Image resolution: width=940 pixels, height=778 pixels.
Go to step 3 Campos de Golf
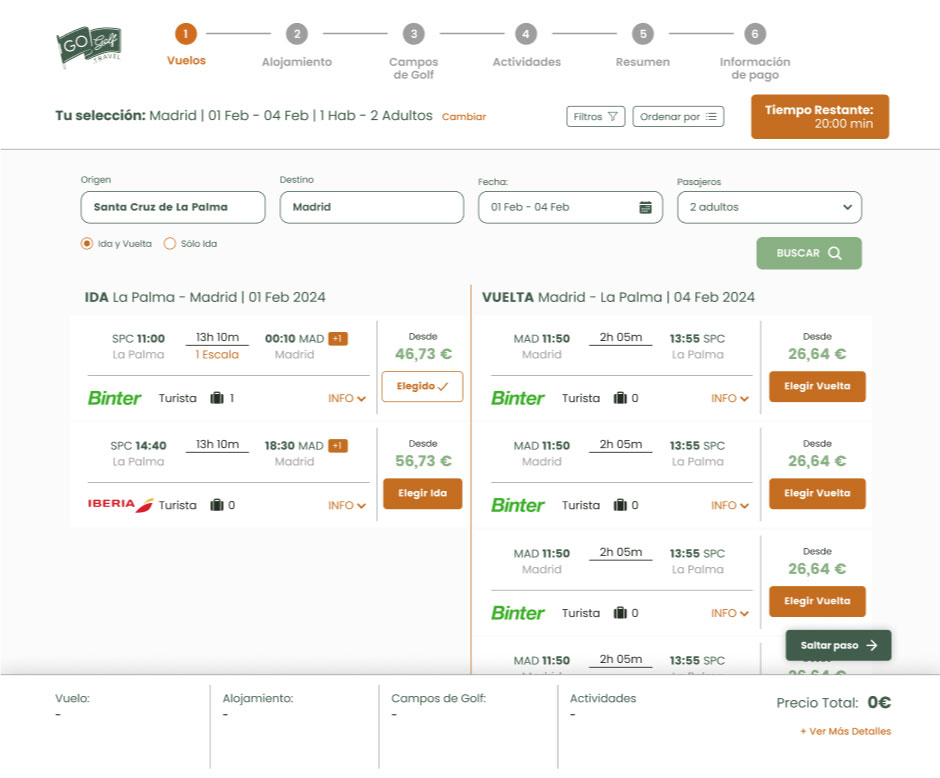[x=413, y=34]
